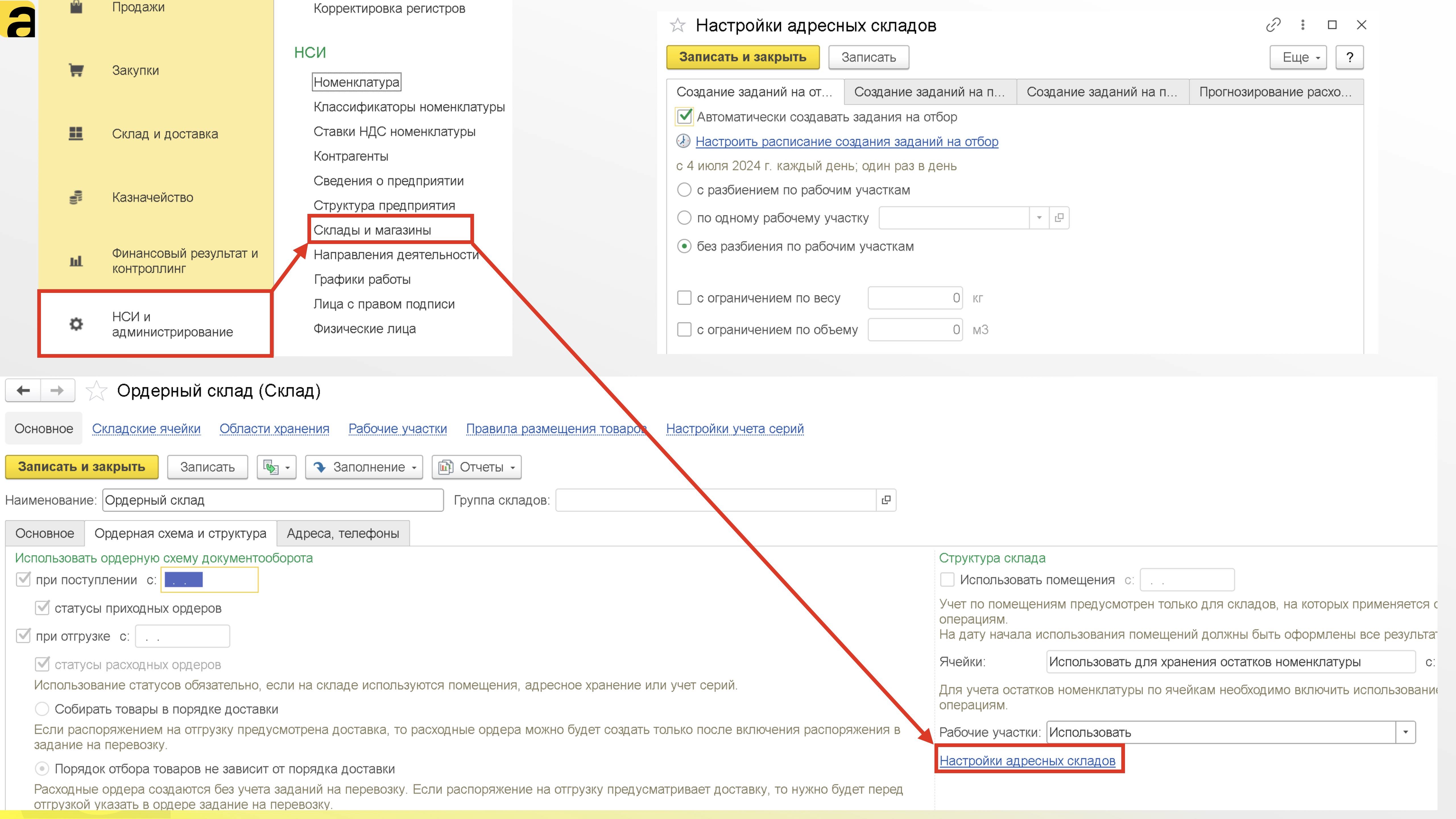Open the Закупки cart icon section
Screen dimensions: 1456x819
(76, 70)
